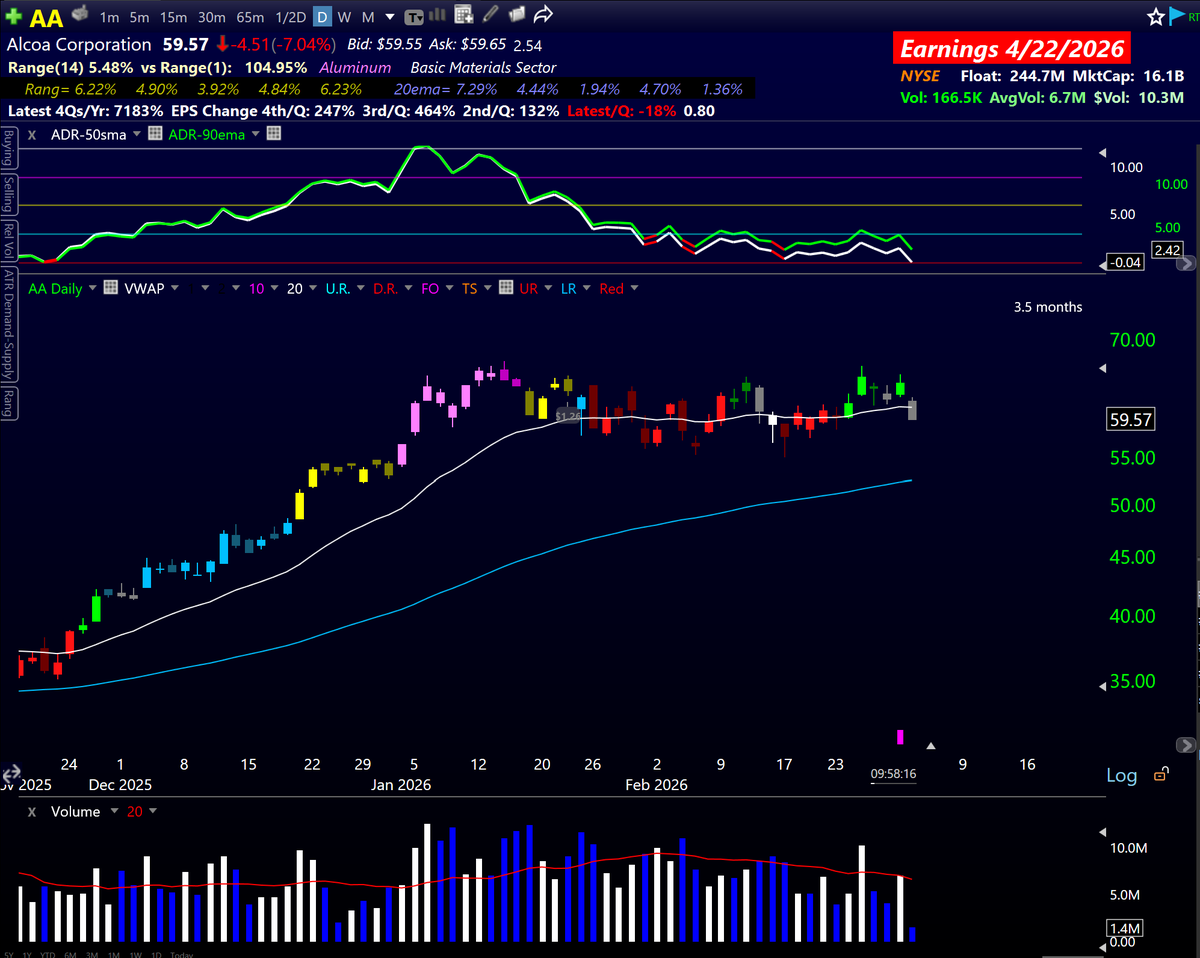Expand the VWAP dropdown arrow
Image resolution: width=1200 pixels, height=958 pixels.
tap(175, 289)
